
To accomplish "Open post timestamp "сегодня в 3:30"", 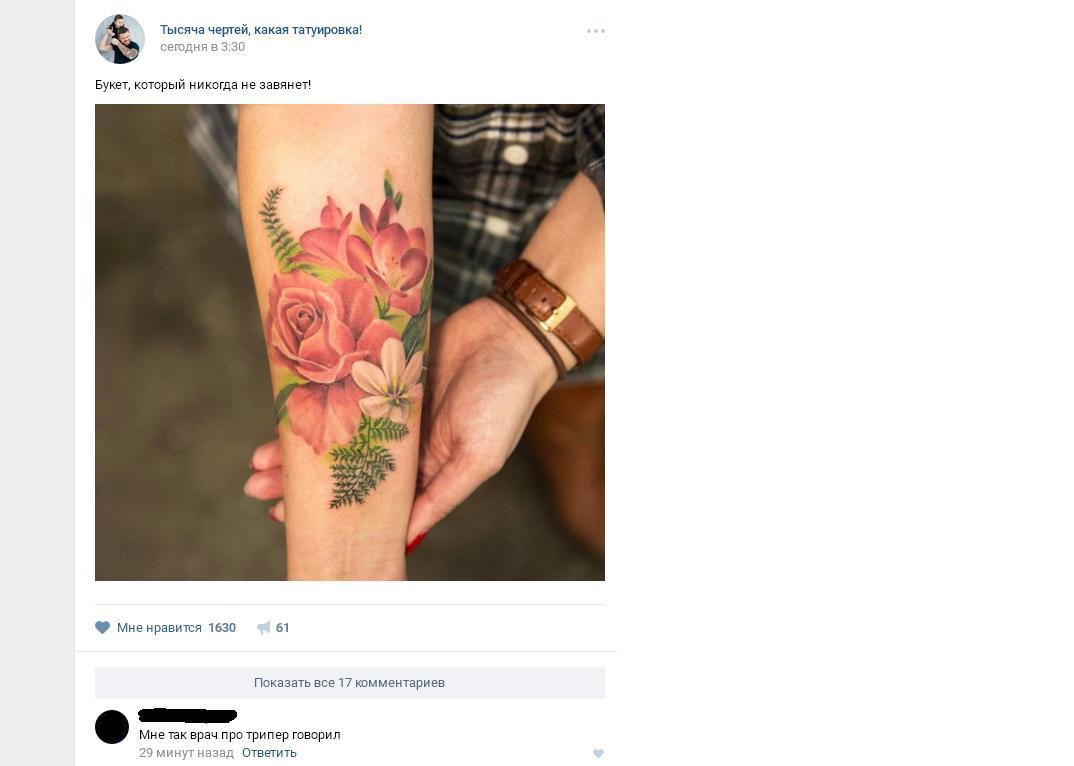I will 202,47.
